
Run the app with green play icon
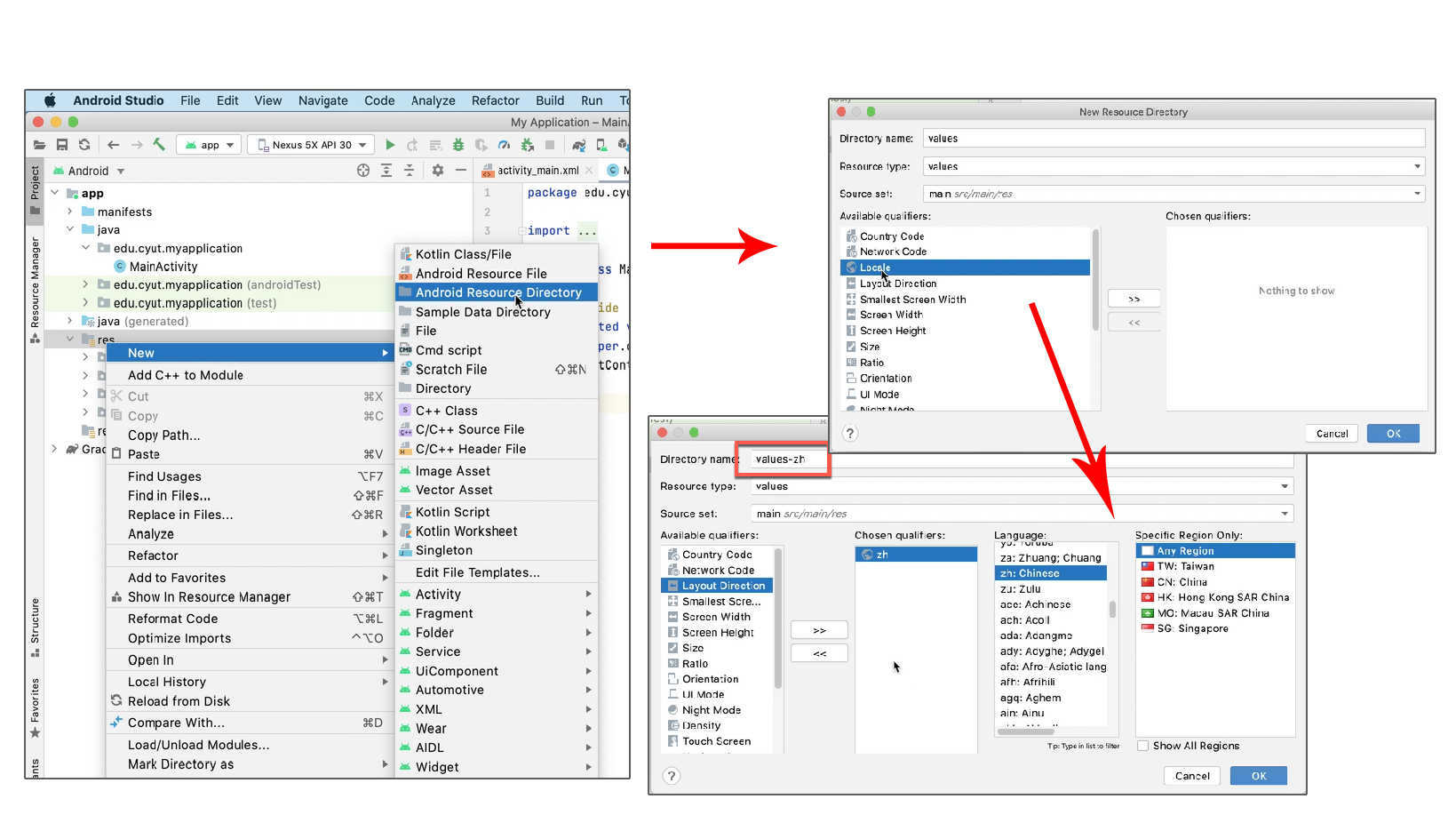click(x=390, y=145)
